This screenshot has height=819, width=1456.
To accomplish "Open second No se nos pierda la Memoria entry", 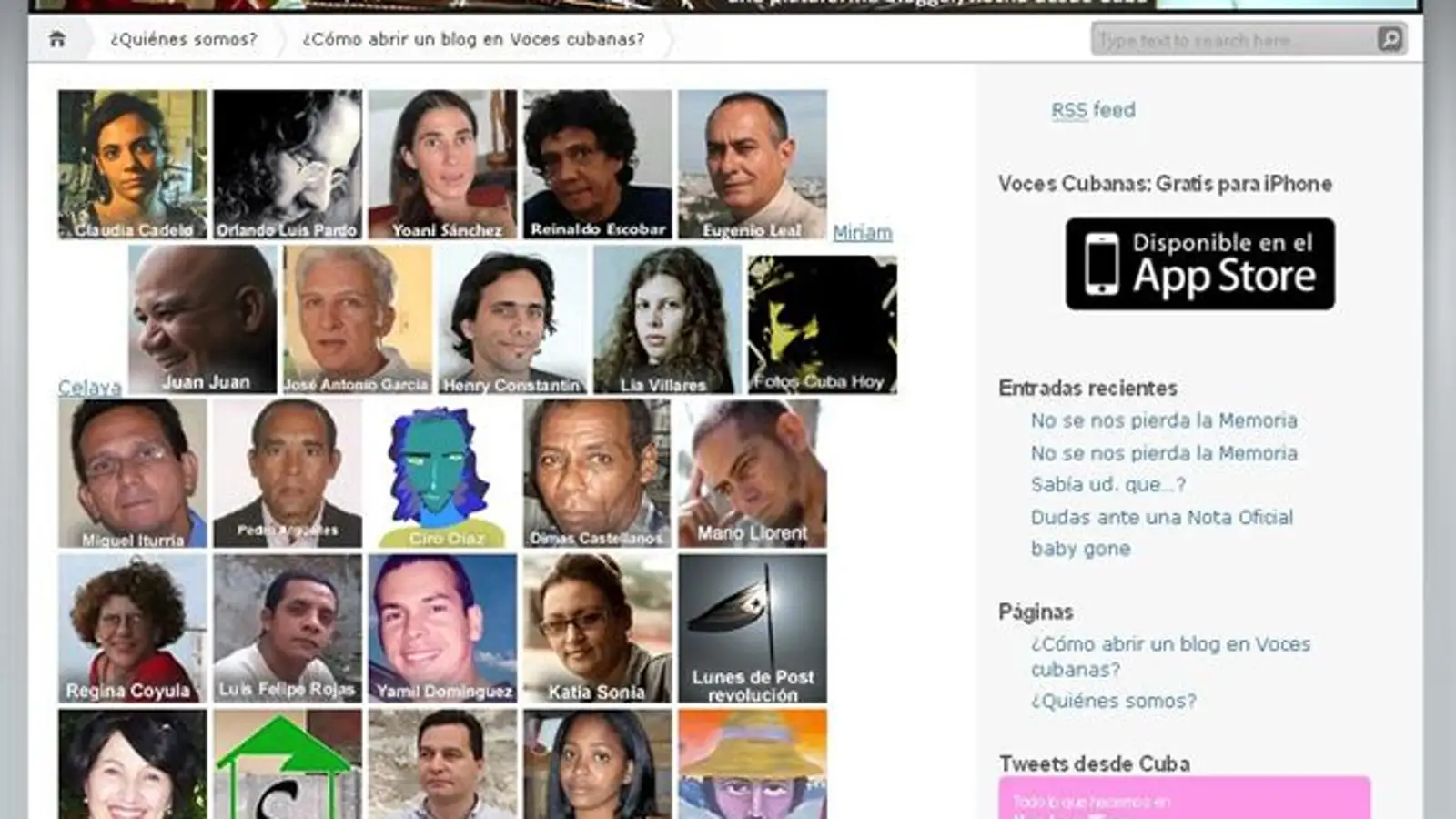I will click(1164, 452).
